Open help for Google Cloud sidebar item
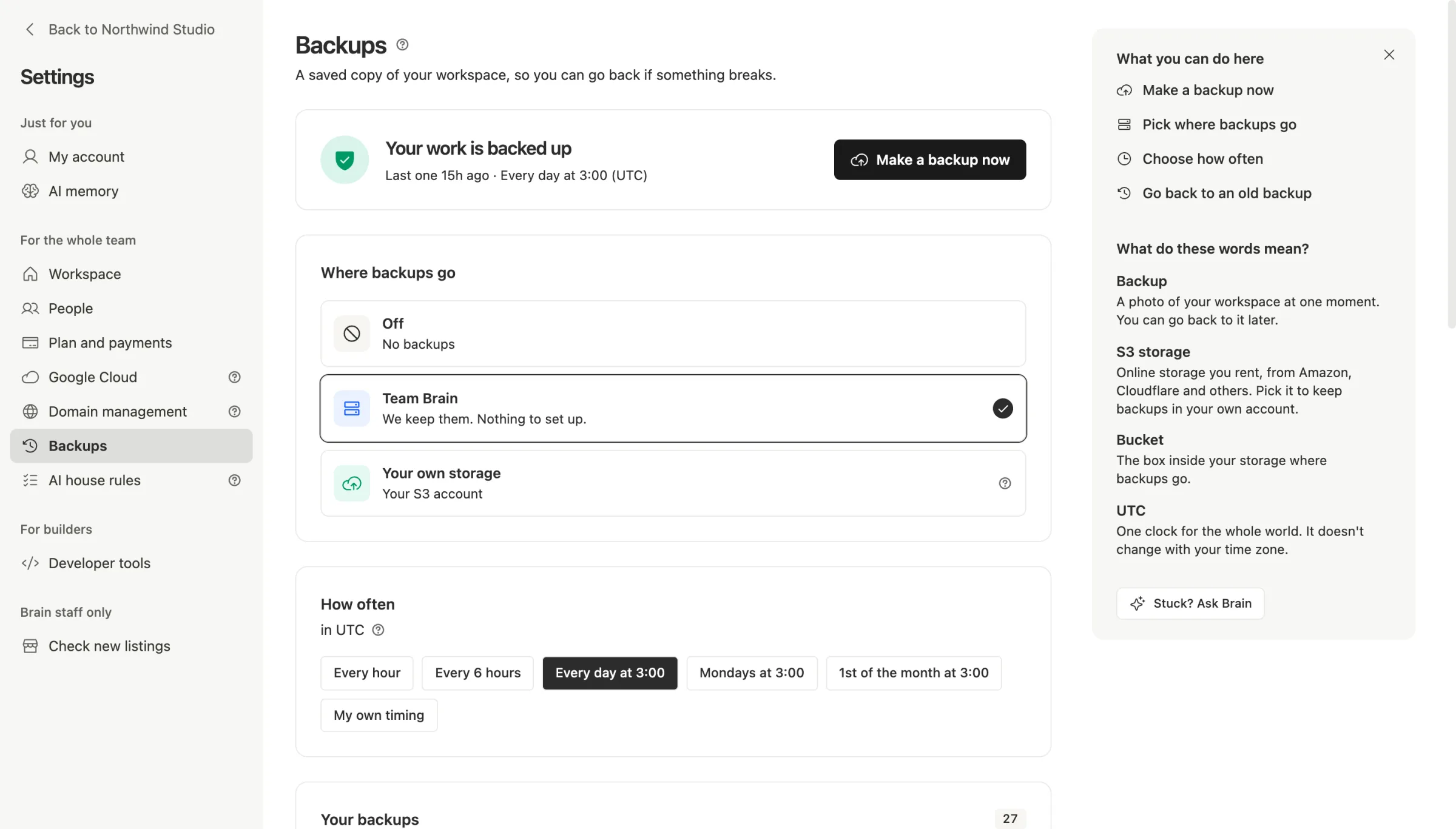 point(234,377)
